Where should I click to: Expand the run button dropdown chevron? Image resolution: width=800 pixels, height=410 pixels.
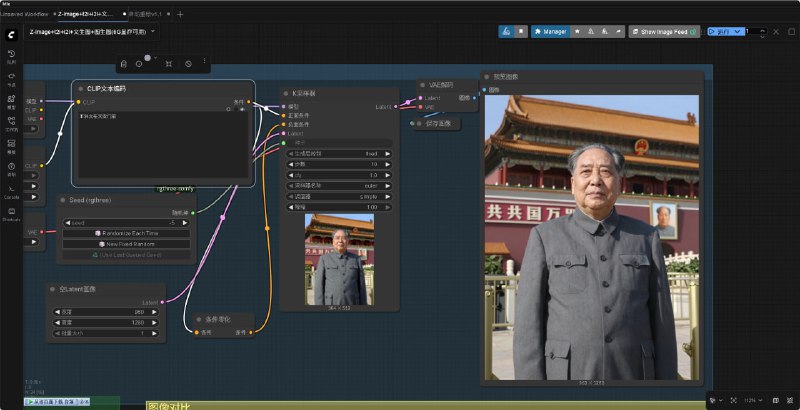[x=738, y=32]
